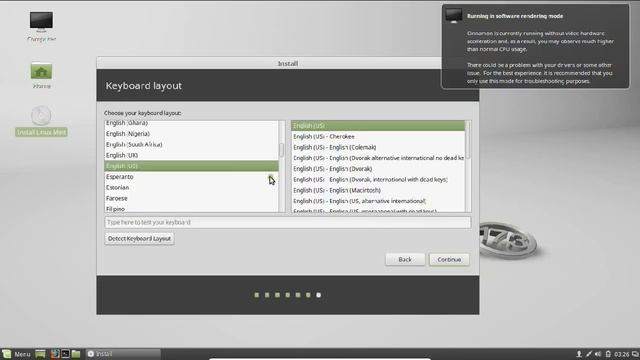Select English (US) - Cherokee variant
Viewport: 640px width, 360px height.
tap(378, 136)
